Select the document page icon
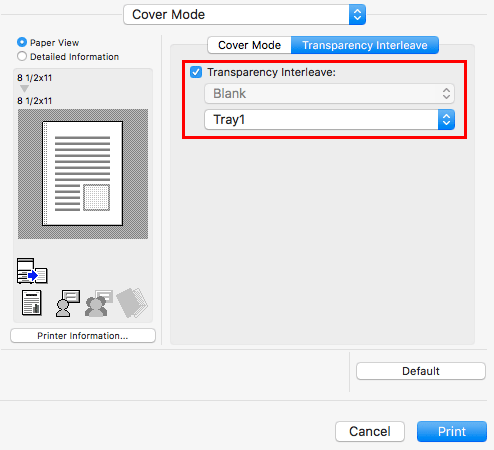The image size is (494, 450). pos(32,303)
